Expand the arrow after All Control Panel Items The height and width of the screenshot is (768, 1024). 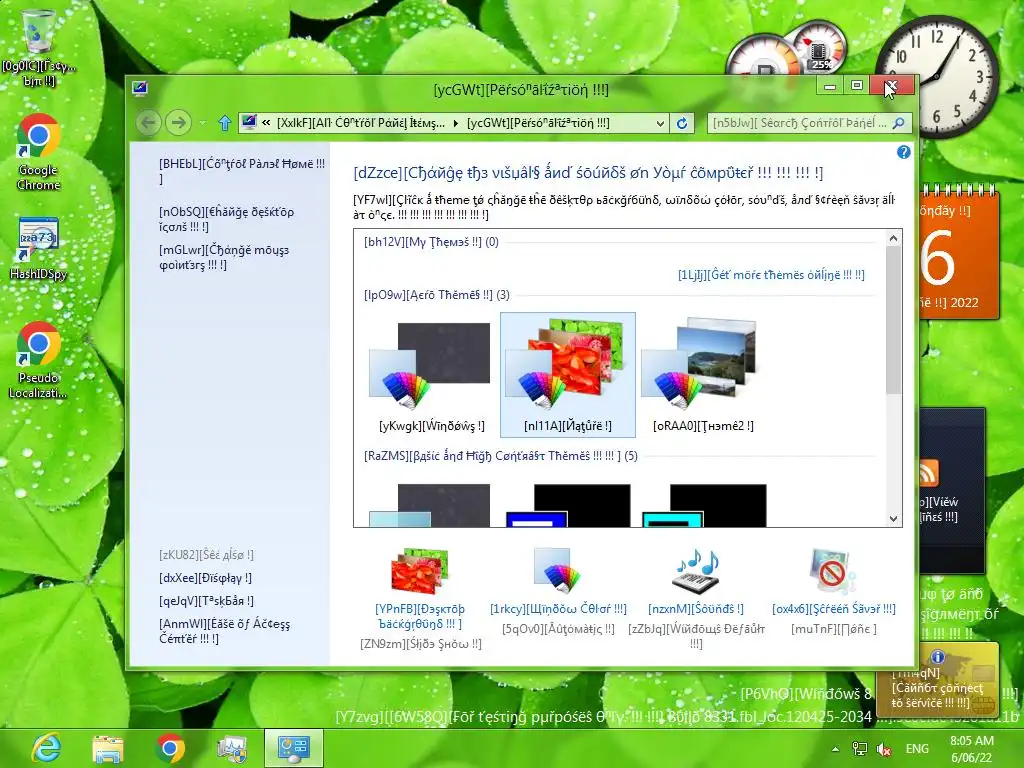[x=456, y=123]
